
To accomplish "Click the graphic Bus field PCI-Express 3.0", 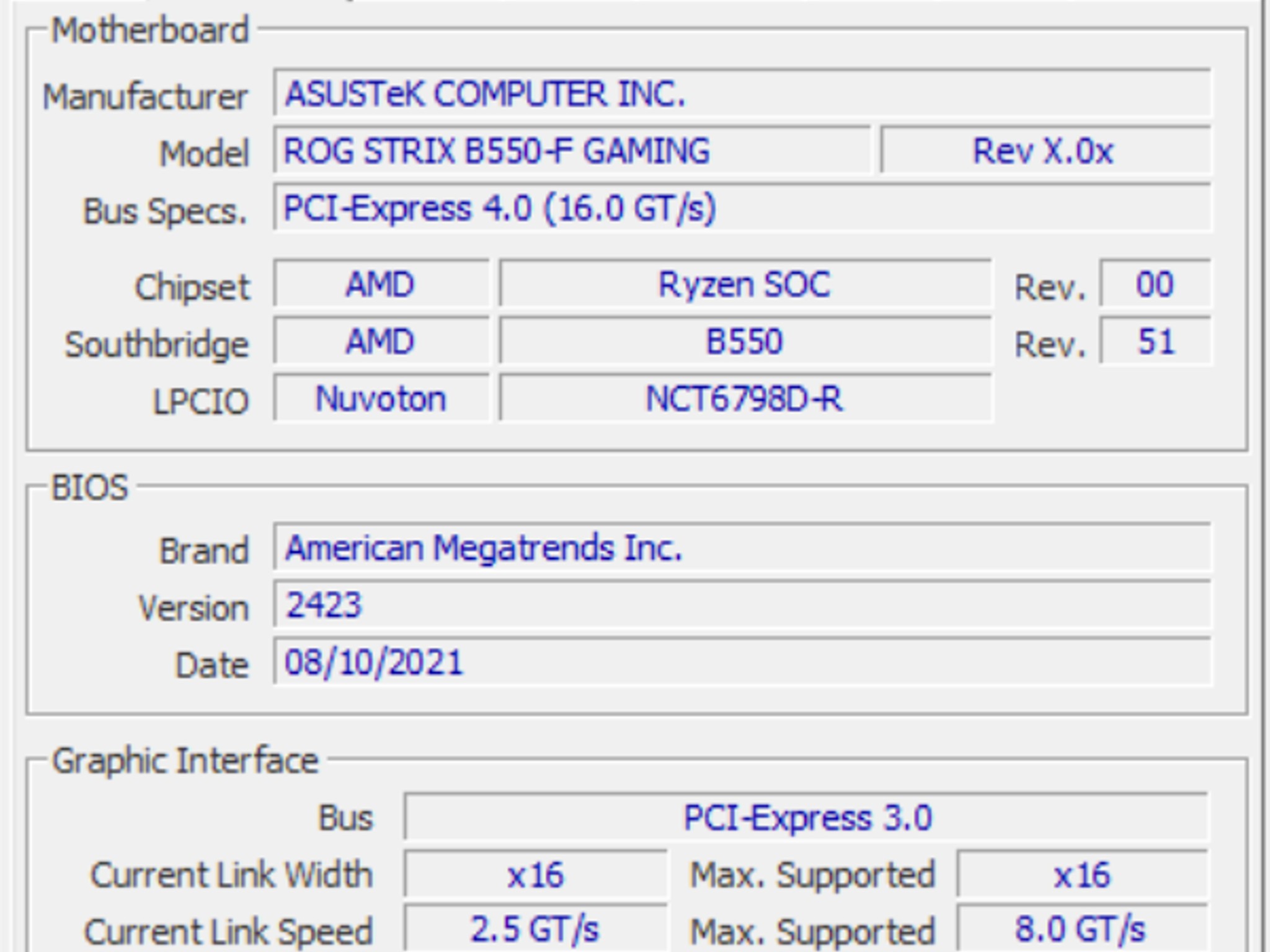I will pyautogui.click(x=806, y=817).
